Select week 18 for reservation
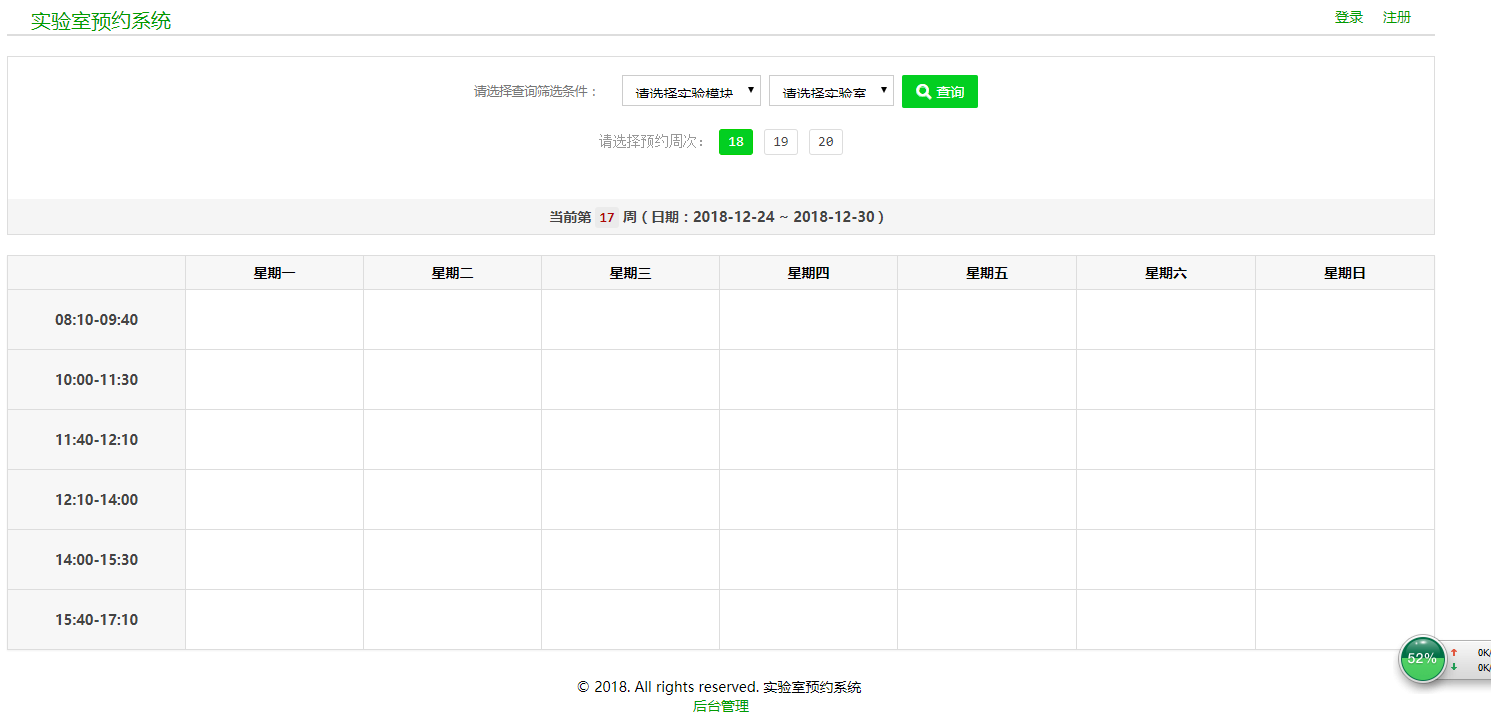 [x=735, y=142]
